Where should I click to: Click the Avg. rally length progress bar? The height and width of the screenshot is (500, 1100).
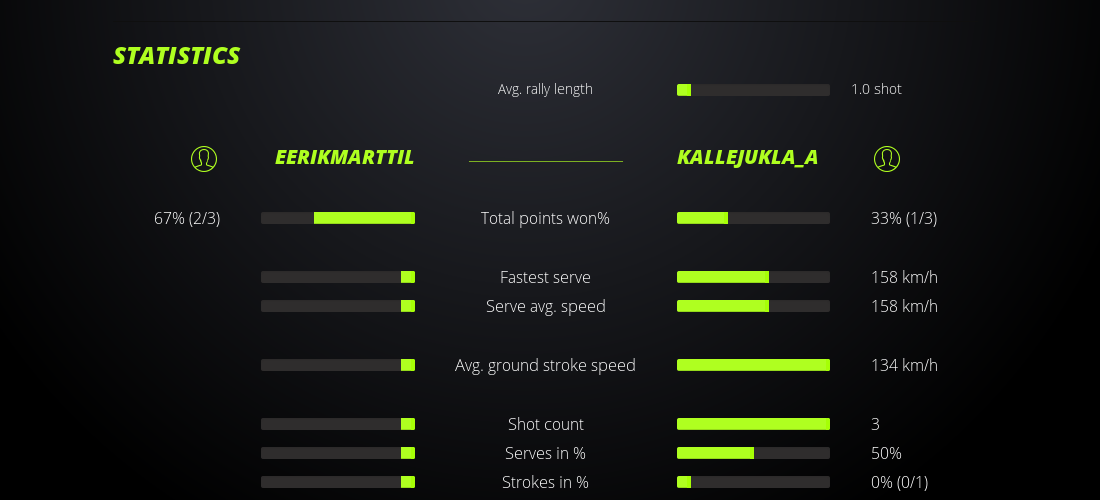point(753,90)
